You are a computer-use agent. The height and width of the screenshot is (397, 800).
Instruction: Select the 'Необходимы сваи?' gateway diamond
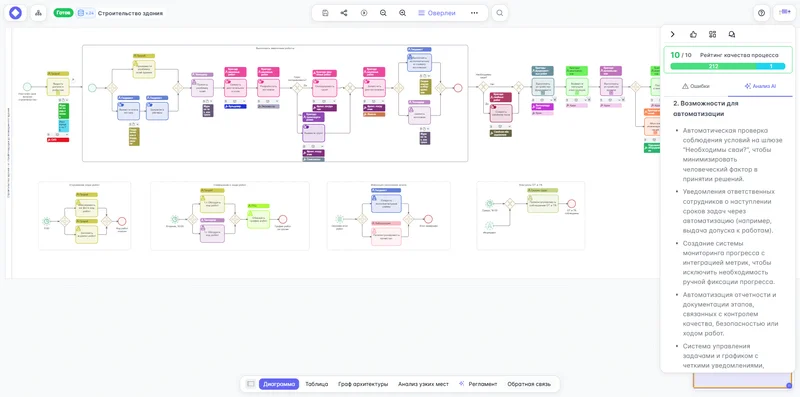[x=483, y=87]
